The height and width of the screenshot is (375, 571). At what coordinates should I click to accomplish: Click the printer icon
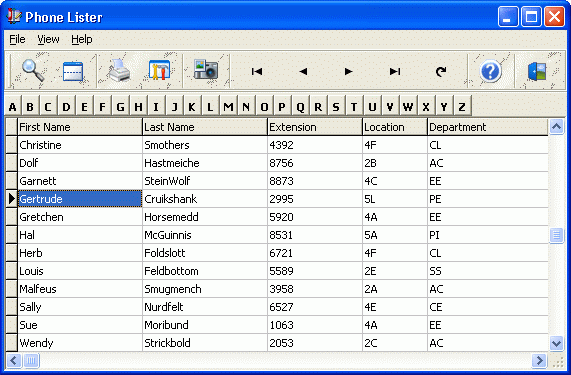point(120,71)
